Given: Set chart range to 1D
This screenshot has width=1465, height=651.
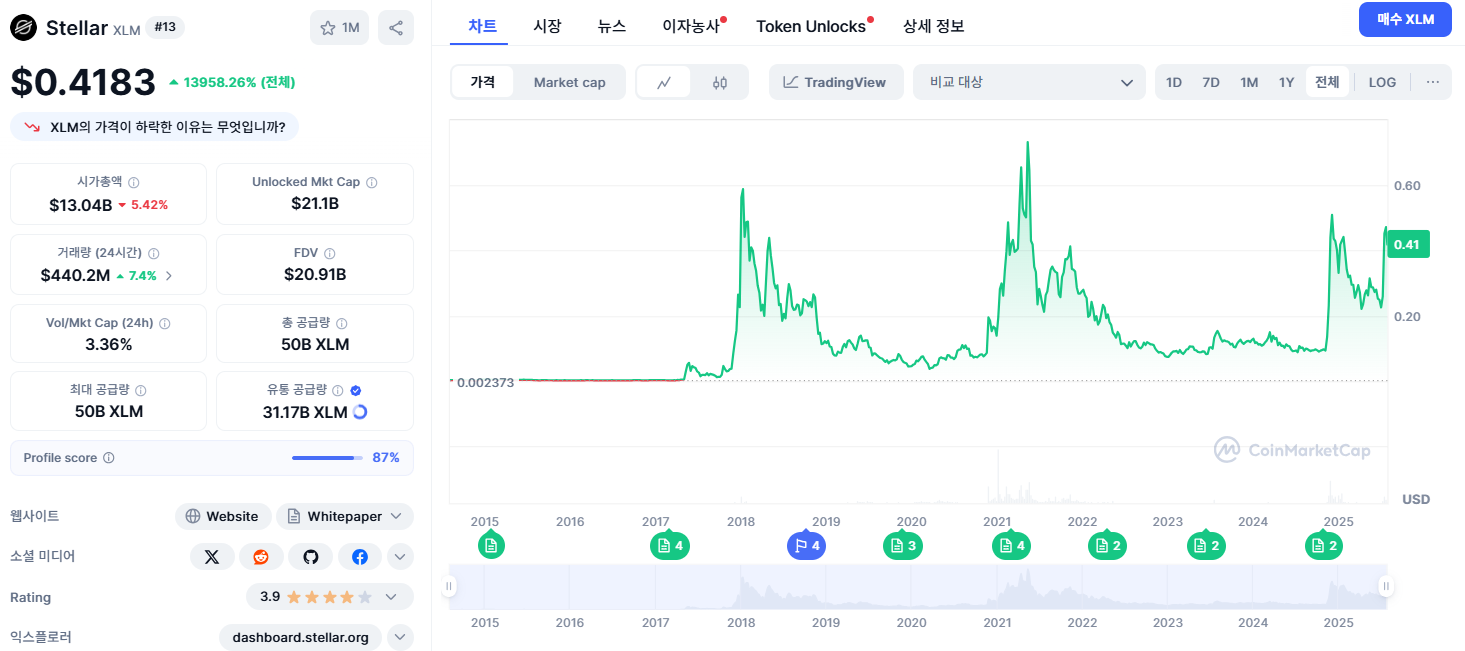Looking at the screenshot, I should 1174,82.
